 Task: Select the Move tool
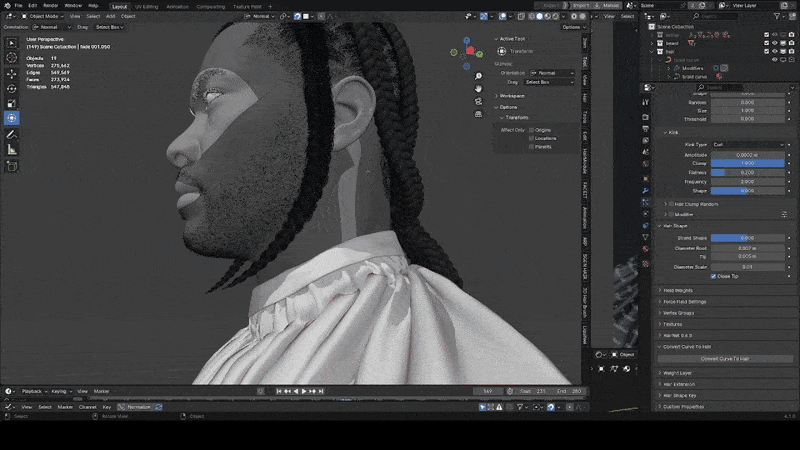[11, 73]
